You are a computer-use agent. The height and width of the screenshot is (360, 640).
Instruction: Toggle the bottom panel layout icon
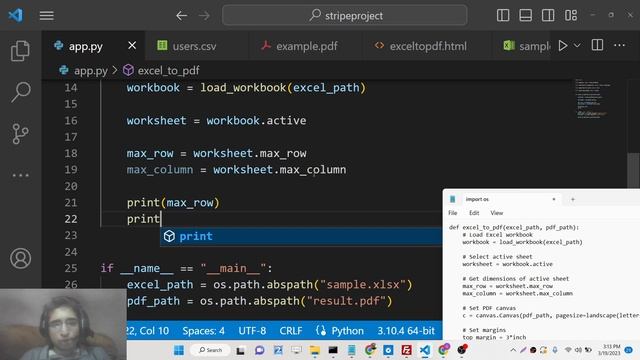pyautogui.click(x=525, y=16)
